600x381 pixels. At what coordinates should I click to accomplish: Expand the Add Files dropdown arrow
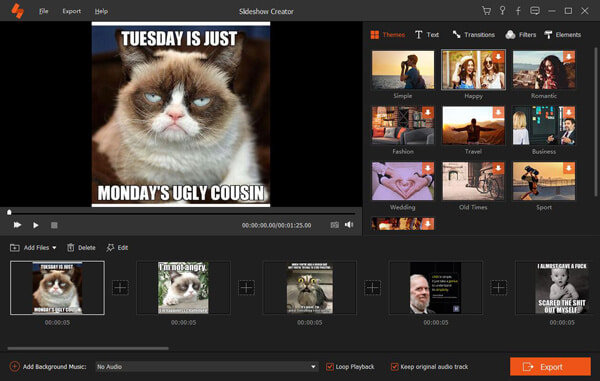click(x=54, y=248)
